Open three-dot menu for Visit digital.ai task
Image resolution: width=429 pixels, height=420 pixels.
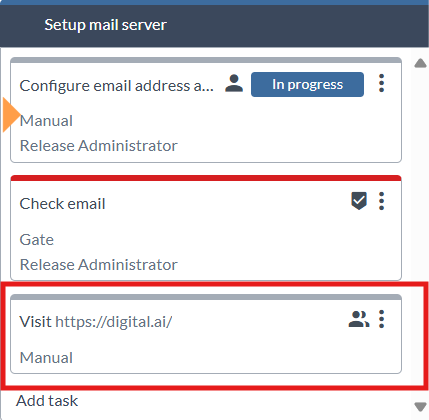tap(382, 319)
